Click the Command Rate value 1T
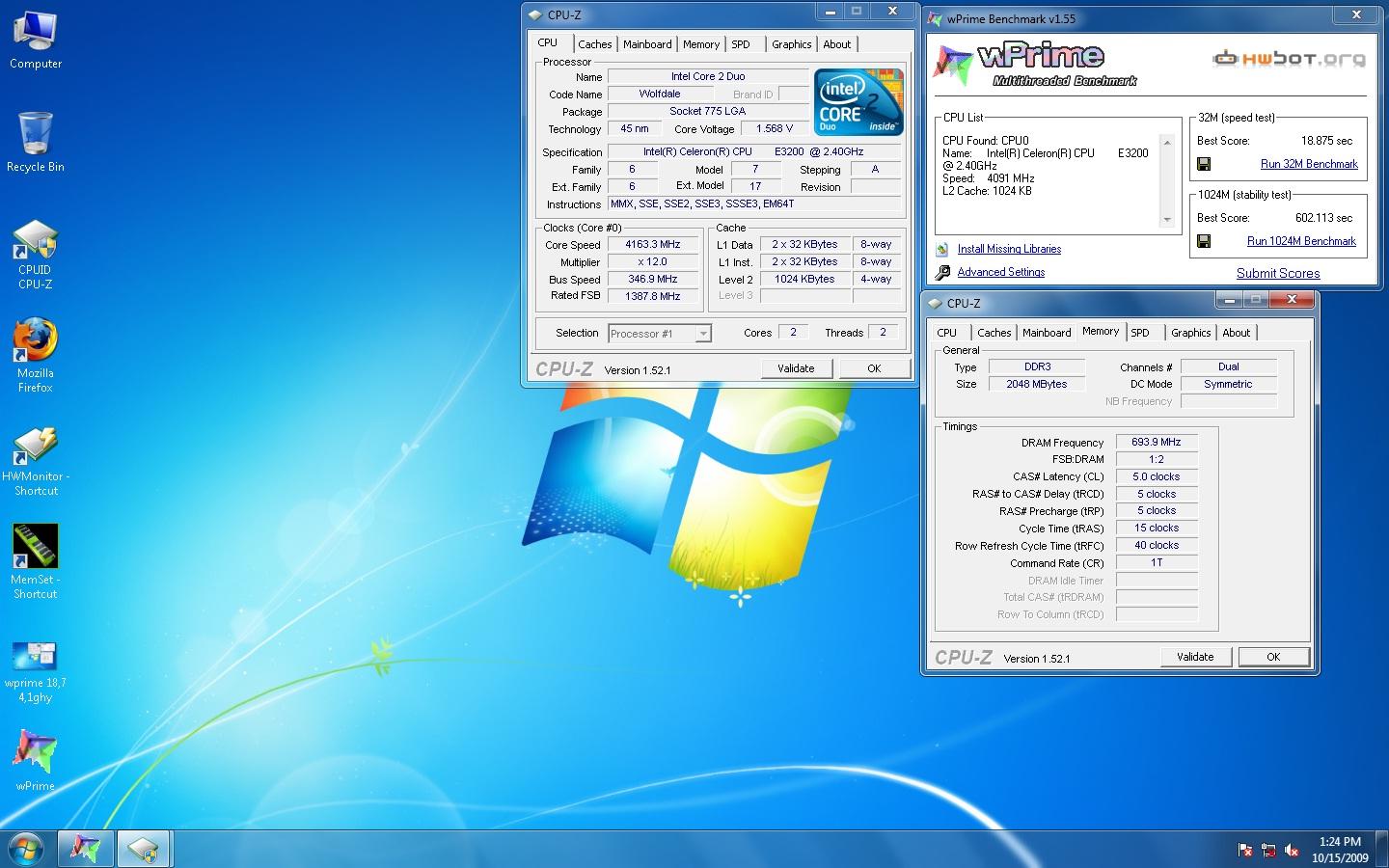 (1157, 562)
